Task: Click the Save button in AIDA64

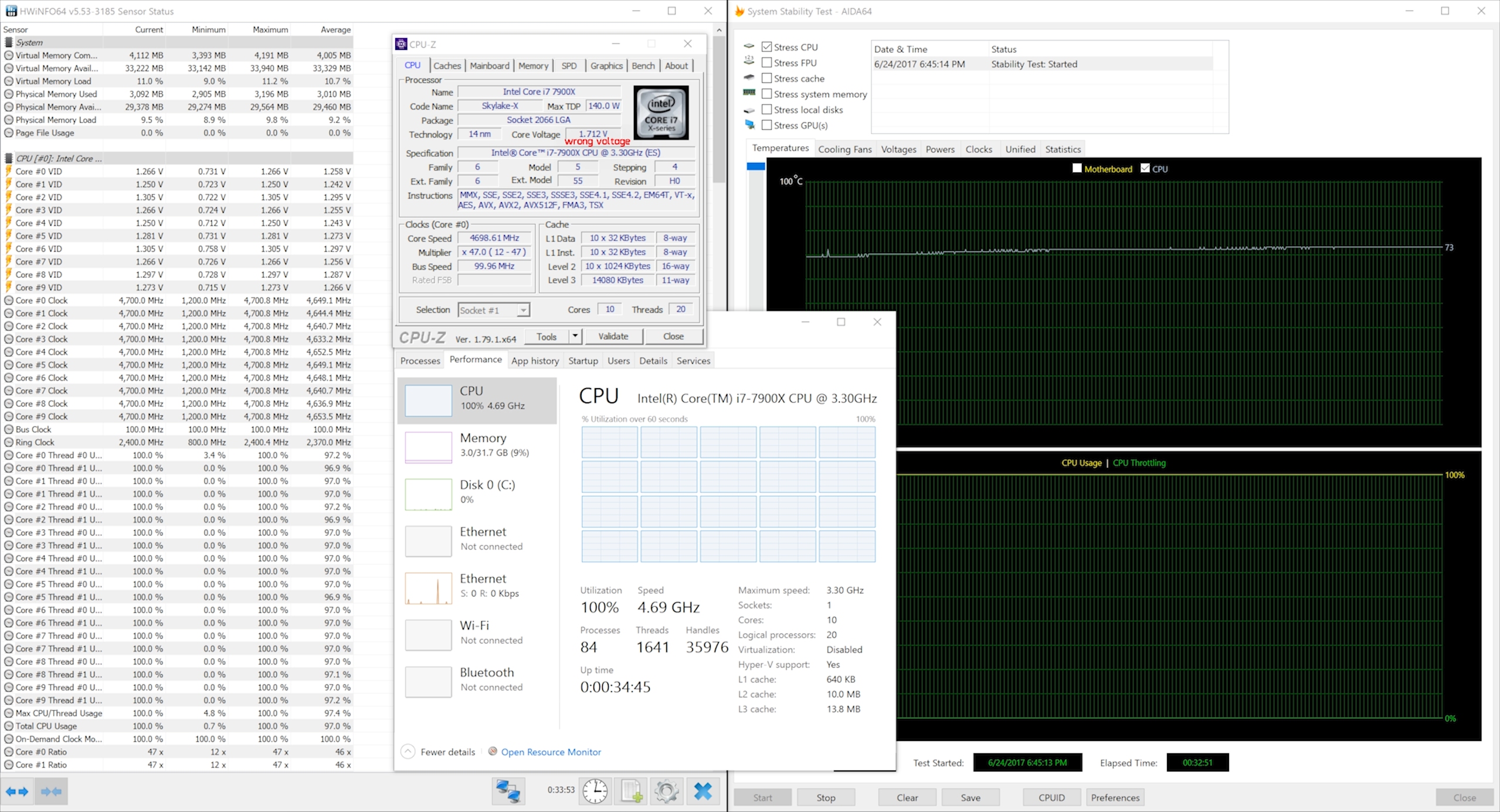Action: pos(970,797)
